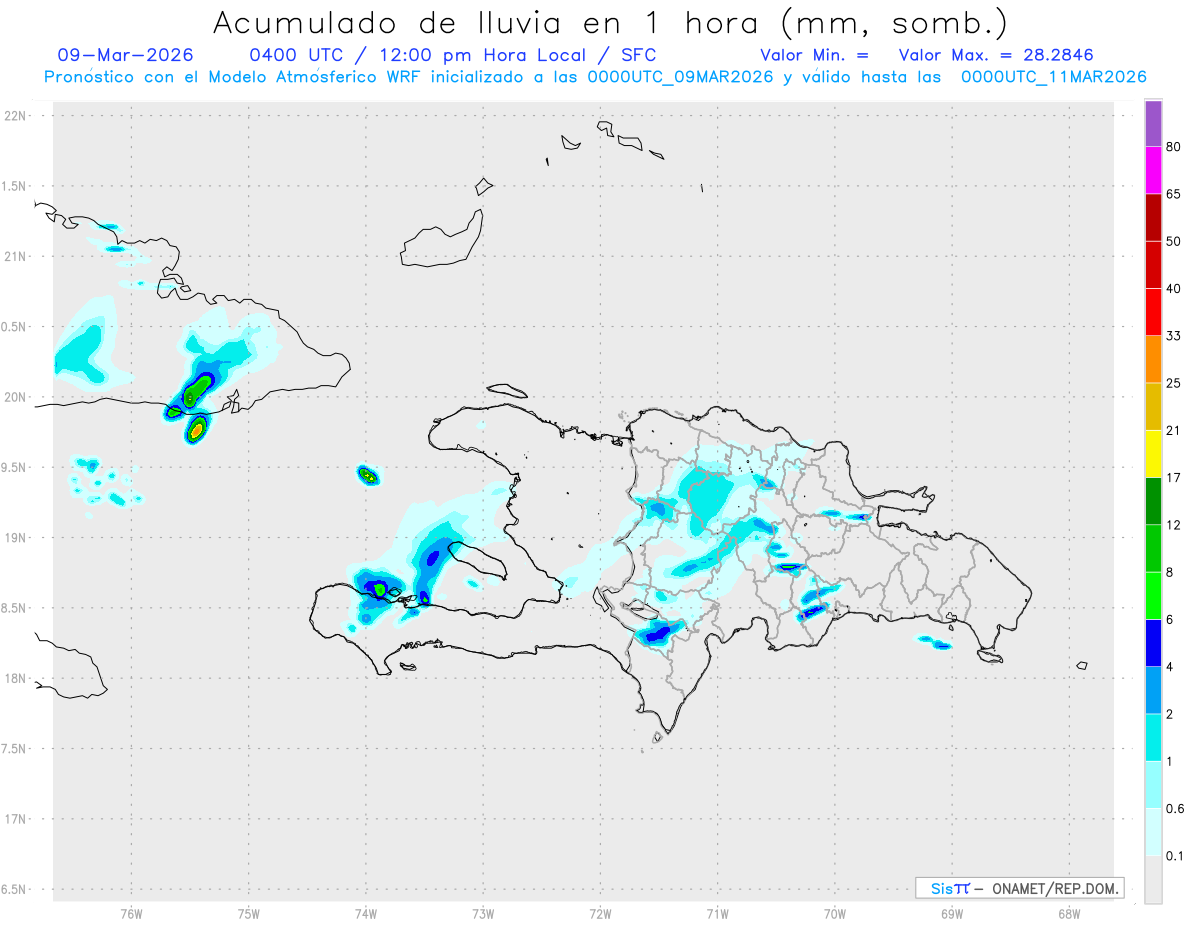Click the '17N' latitude label
The width and height of the screenshot is (1200, 927).
pos(17,819)
